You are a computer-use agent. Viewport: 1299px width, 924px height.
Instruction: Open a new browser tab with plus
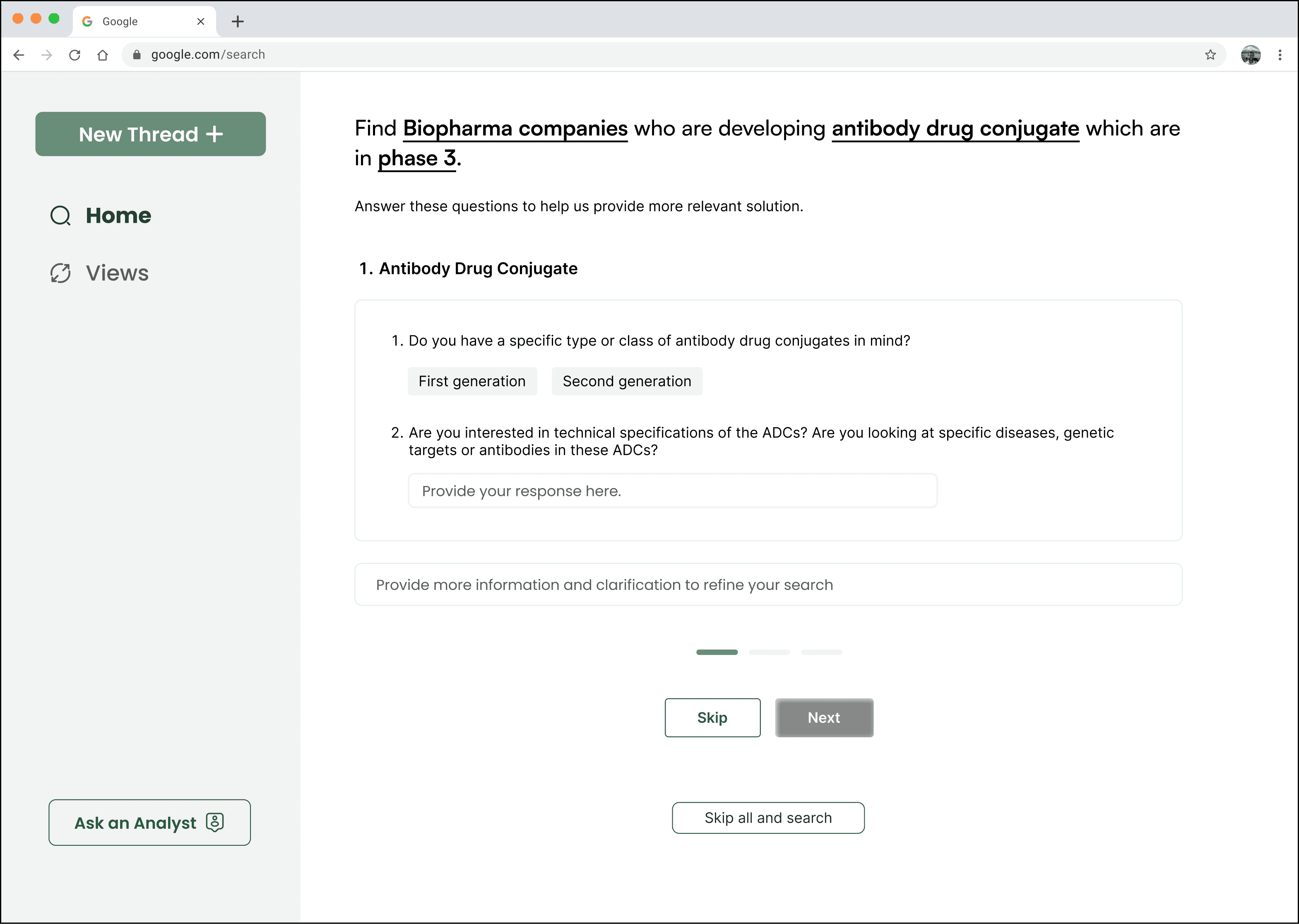click(x=238, y=22)
